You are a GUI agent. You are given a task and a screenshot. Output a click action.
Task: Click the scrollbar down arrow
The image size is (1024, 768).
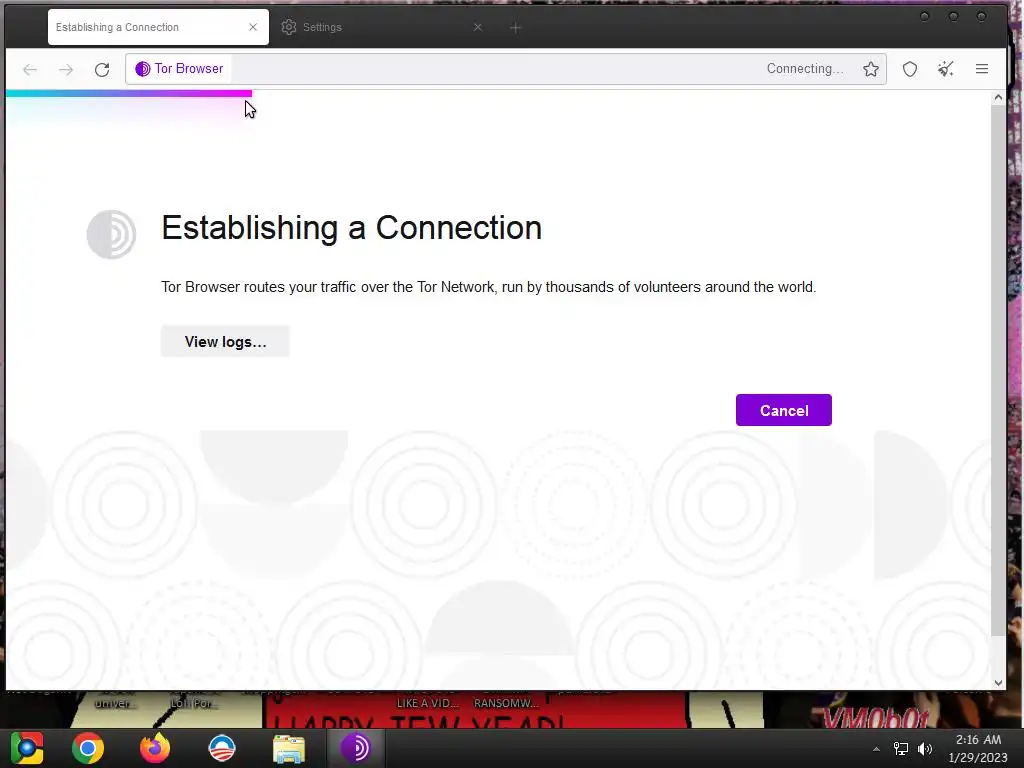(998, 682)
